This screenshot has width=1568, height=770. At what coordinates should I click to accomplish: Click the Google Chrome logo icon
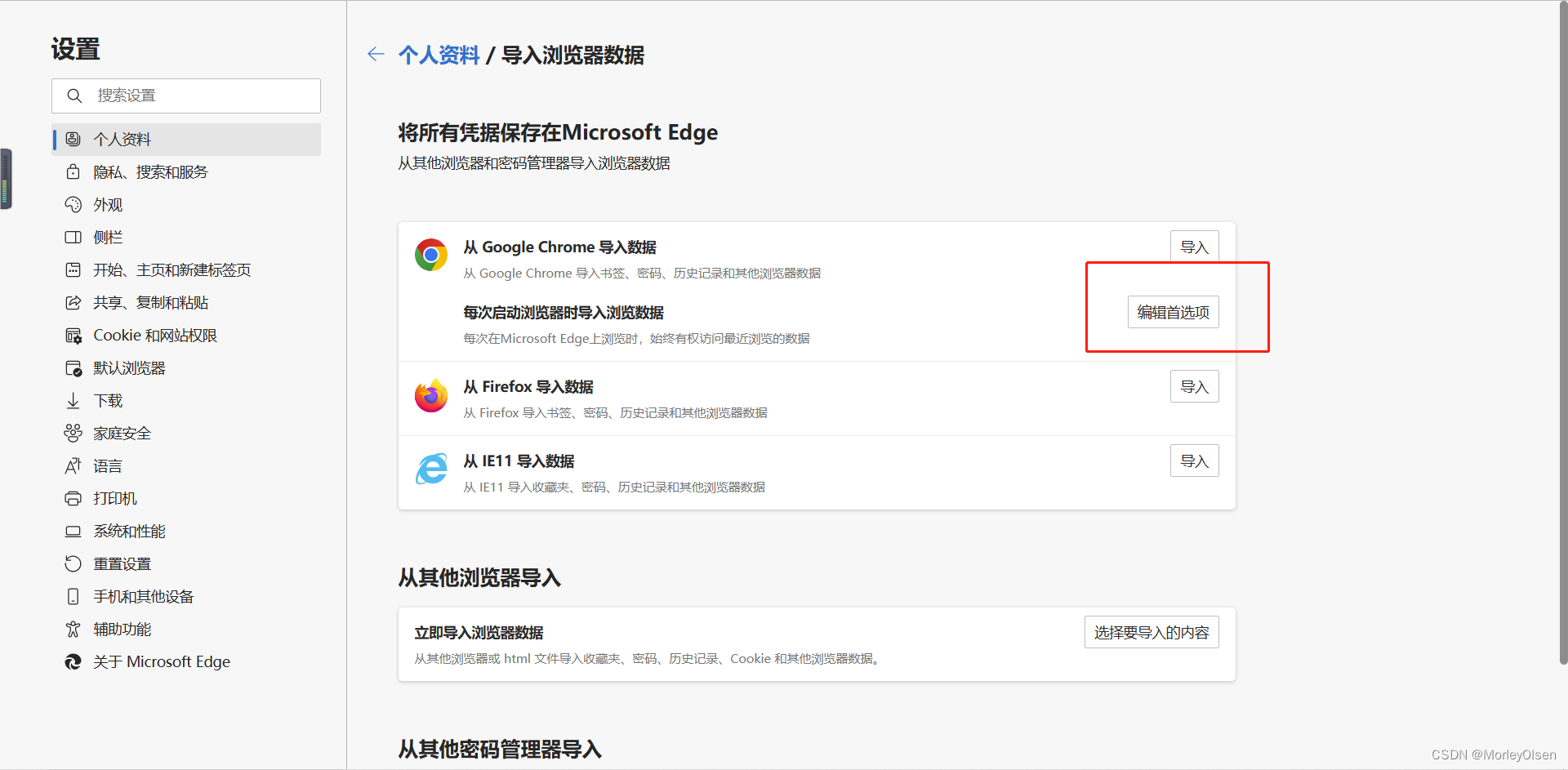coord(431,255)
